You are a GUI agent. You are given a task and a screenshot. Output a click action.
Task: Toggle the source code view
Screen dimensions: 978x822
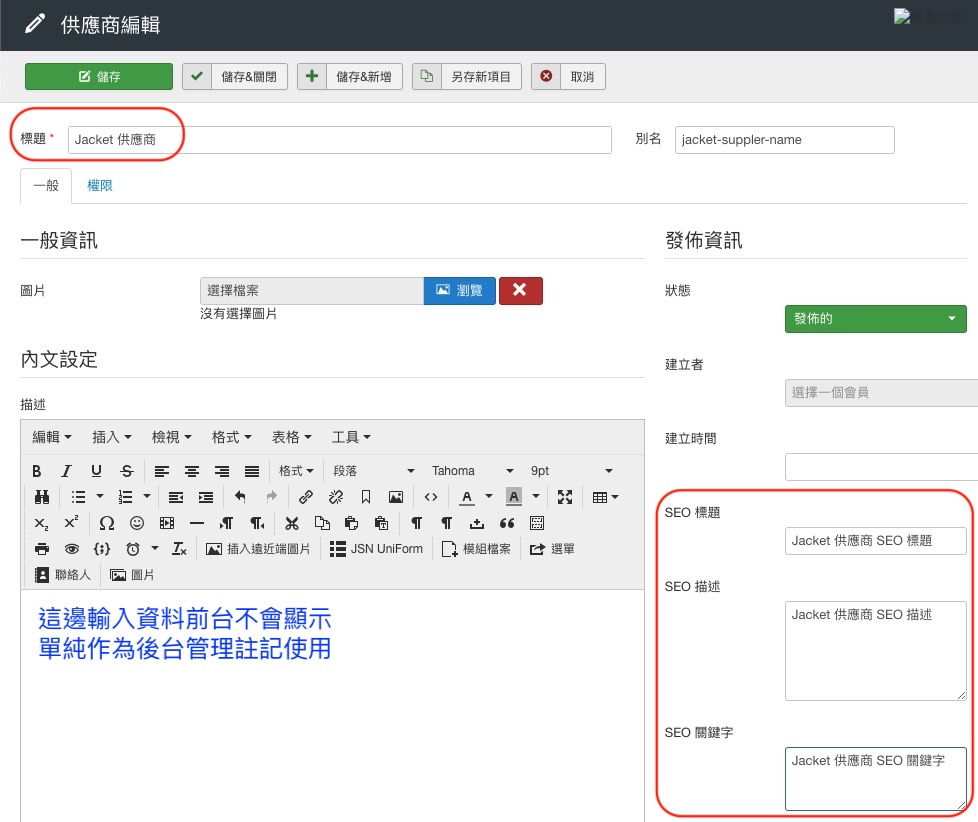pos(431,497)
